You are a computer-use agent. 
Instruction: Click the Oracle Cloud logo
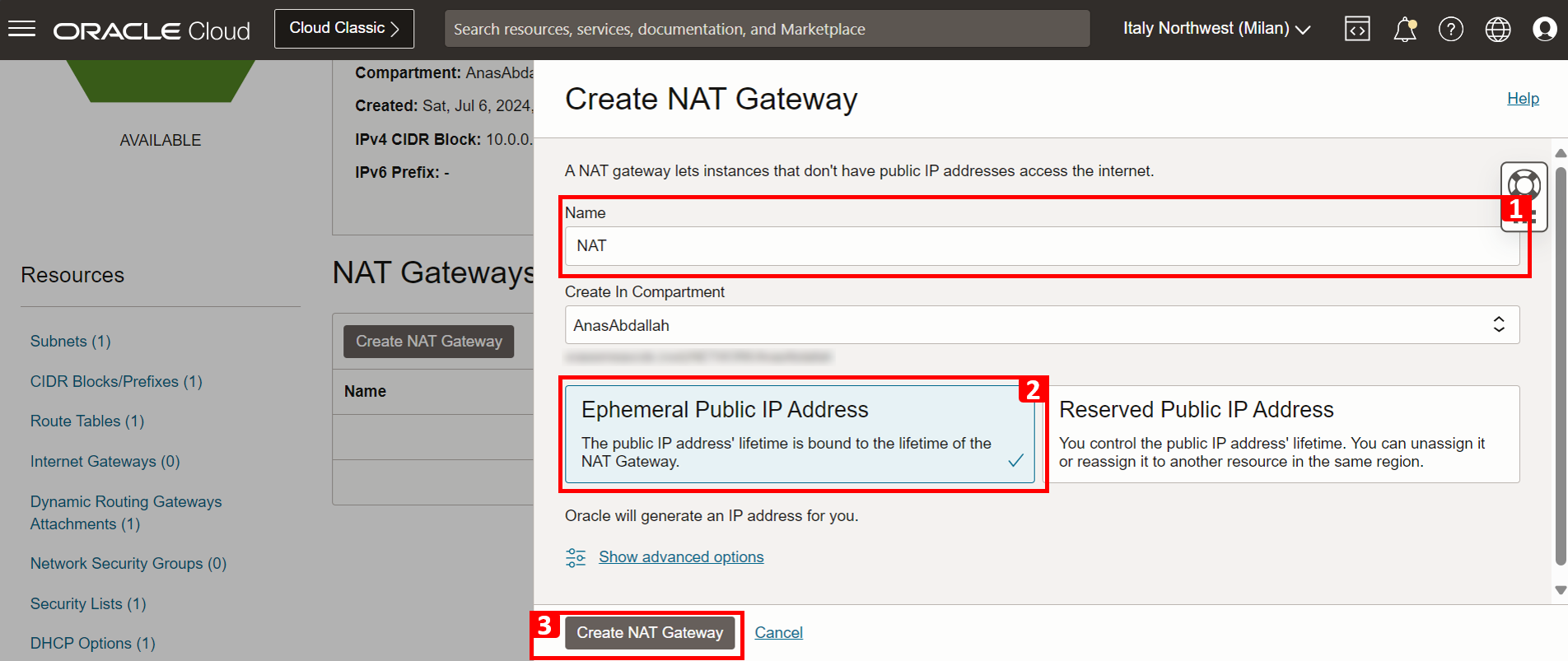pyautogui.click(x=152, y=30)
